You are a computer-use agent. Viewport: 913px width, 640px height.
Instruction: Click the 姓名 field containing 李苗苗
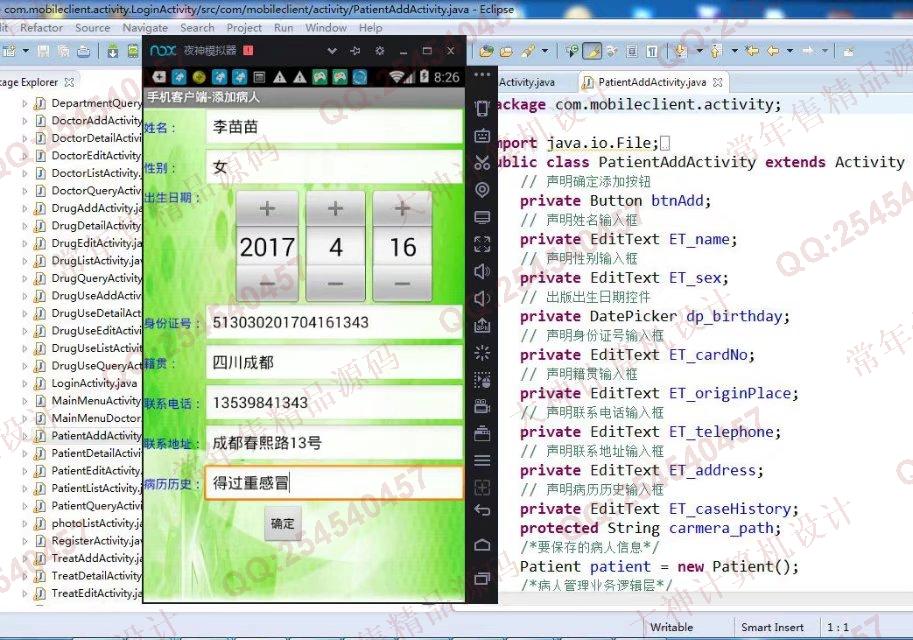click(x=334, y=126)
